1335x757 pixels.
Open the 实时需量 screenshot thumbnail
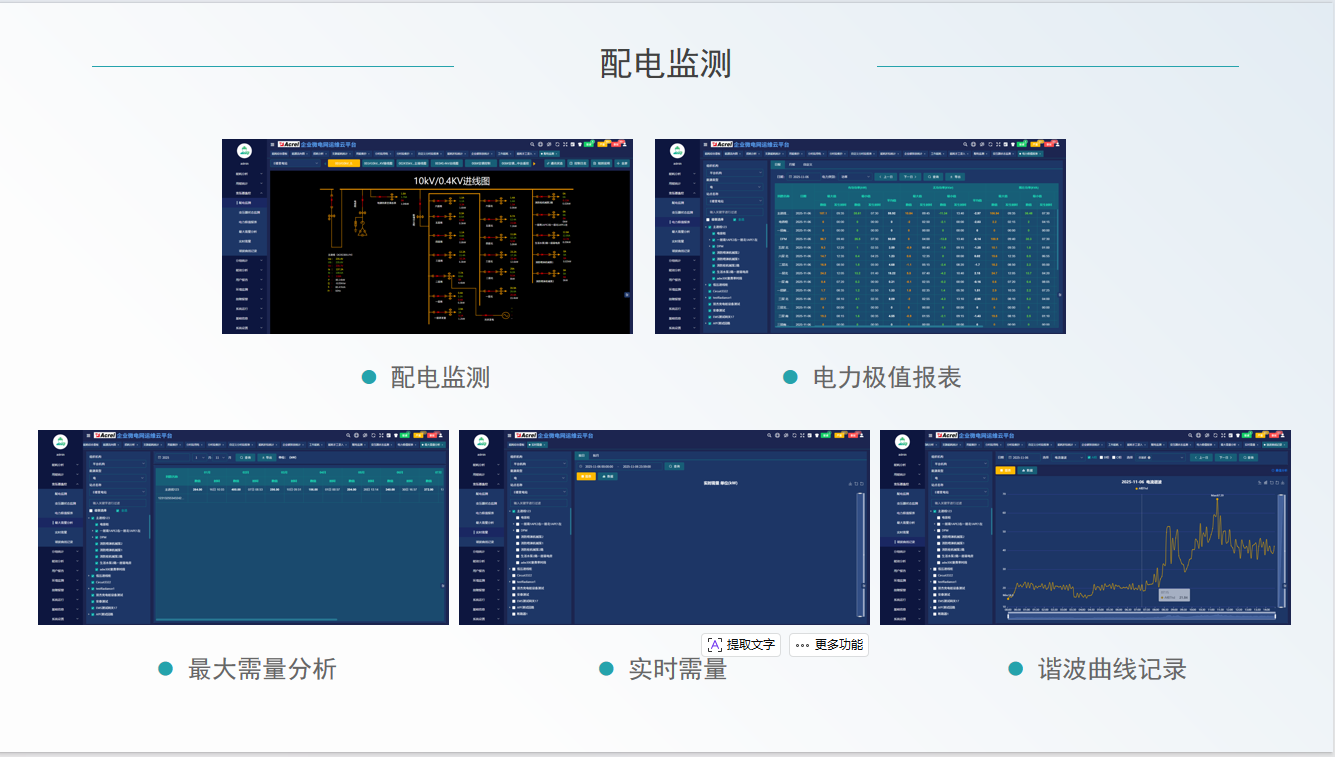click(x=664, y=527)
